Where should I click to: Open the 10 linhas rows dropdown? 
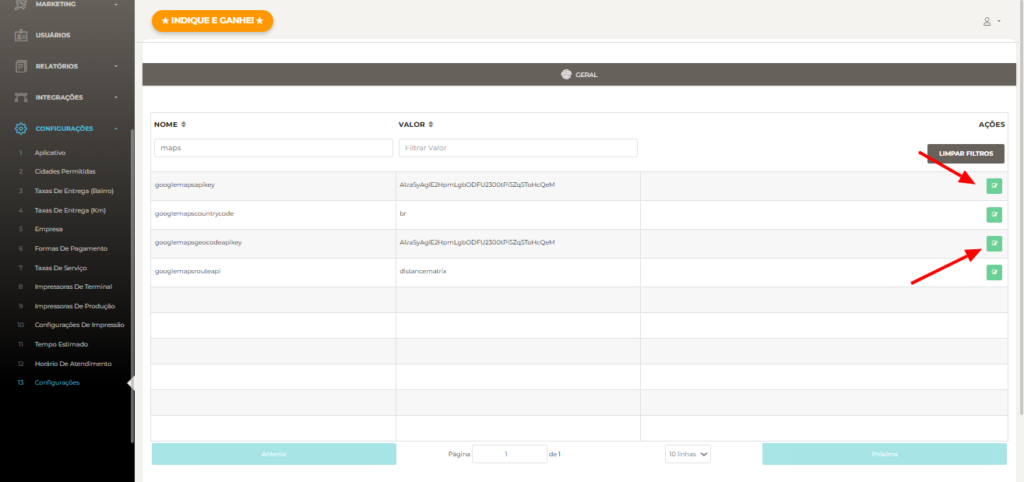point(688,454)
